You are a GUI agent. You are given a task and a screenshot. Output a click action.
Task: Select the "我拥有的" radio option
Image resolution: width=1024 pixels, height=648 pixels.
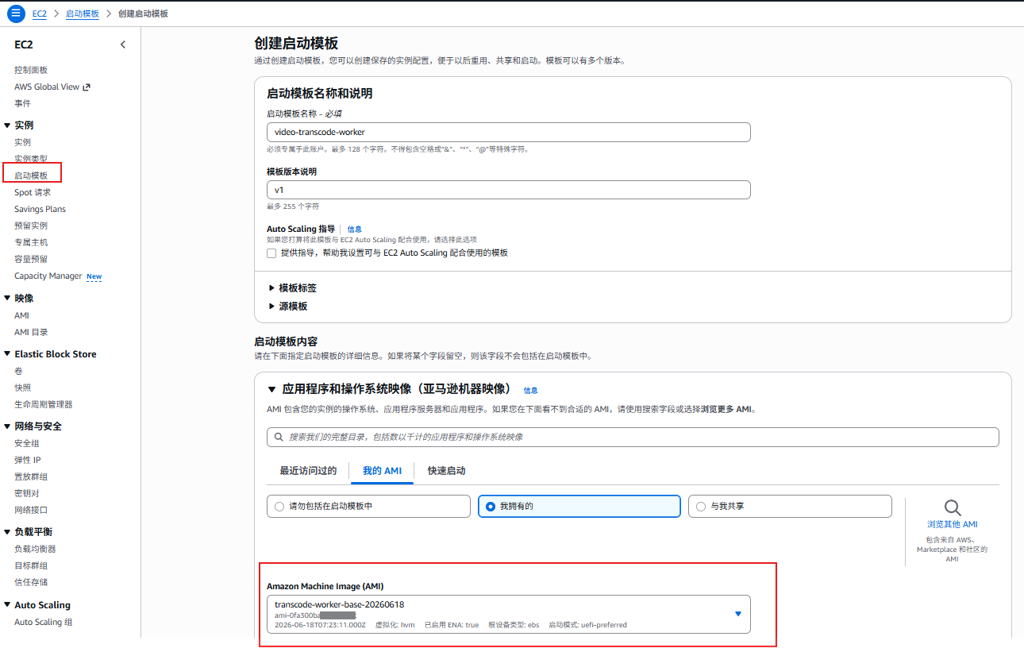tap(490, 506)
